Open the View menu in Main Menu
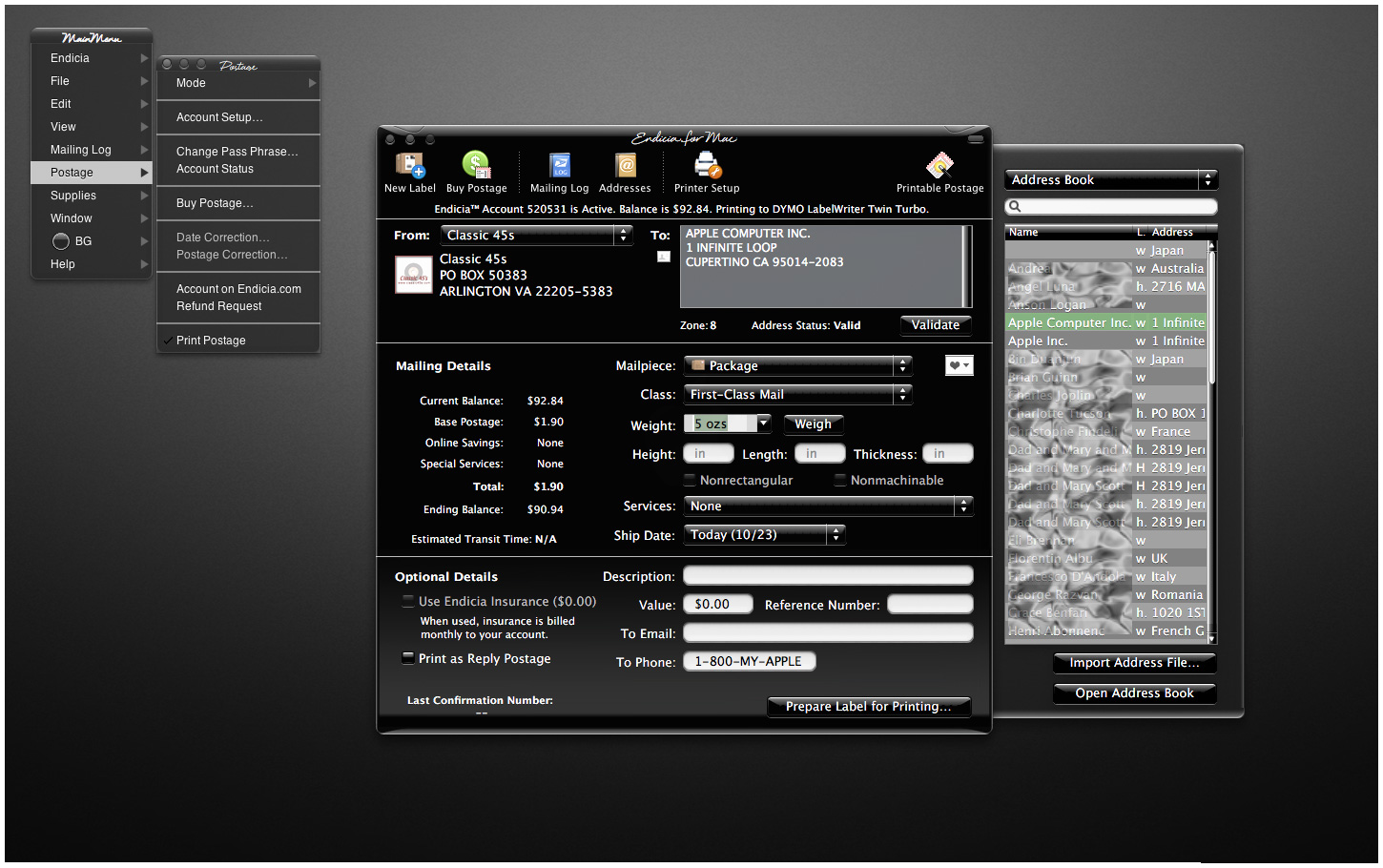This screenshot has height=868, width=1383. click(x=91, y=127)
